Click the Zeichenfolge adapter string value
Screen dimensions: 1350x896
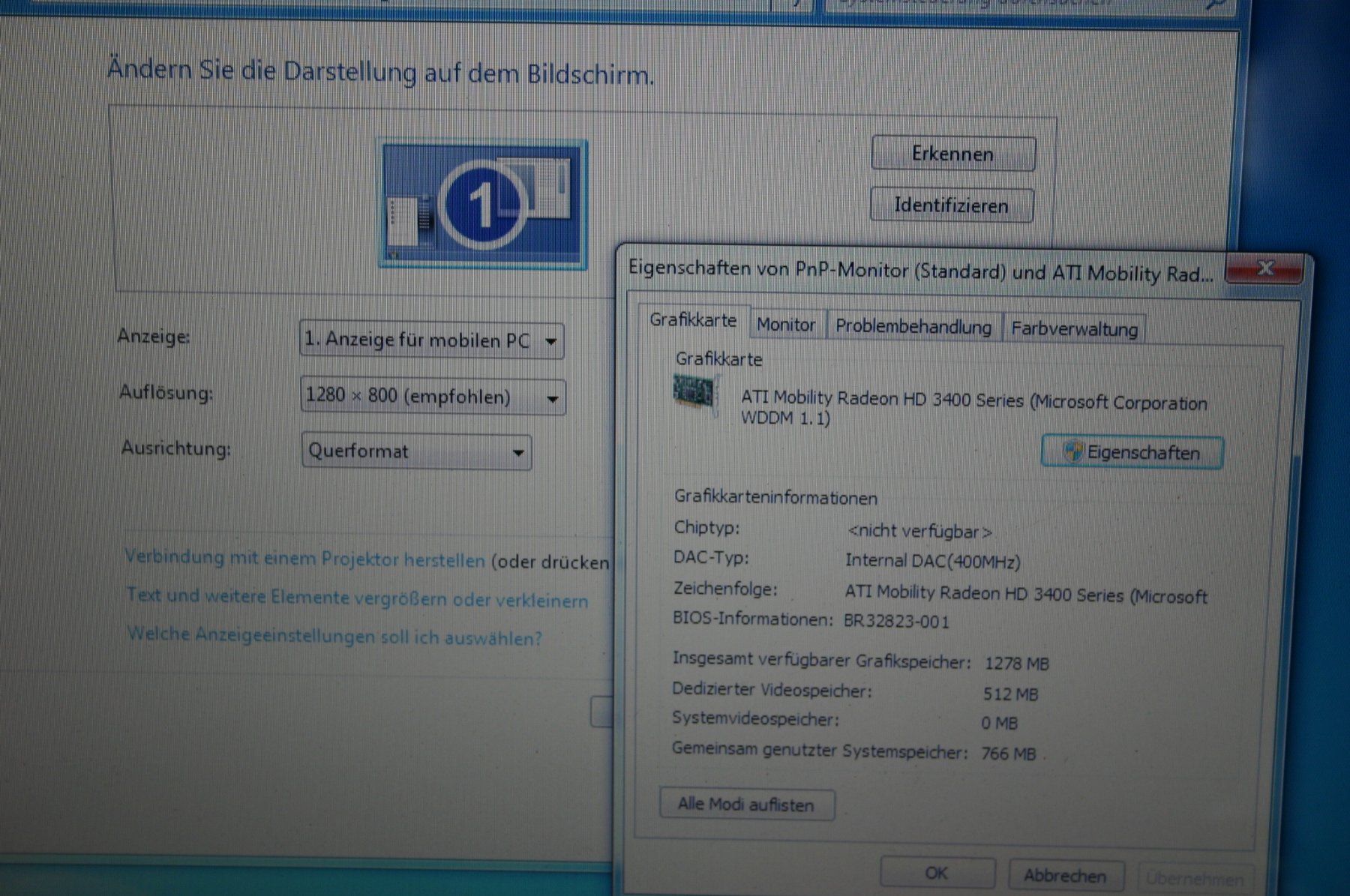(x=1025, y=595)
